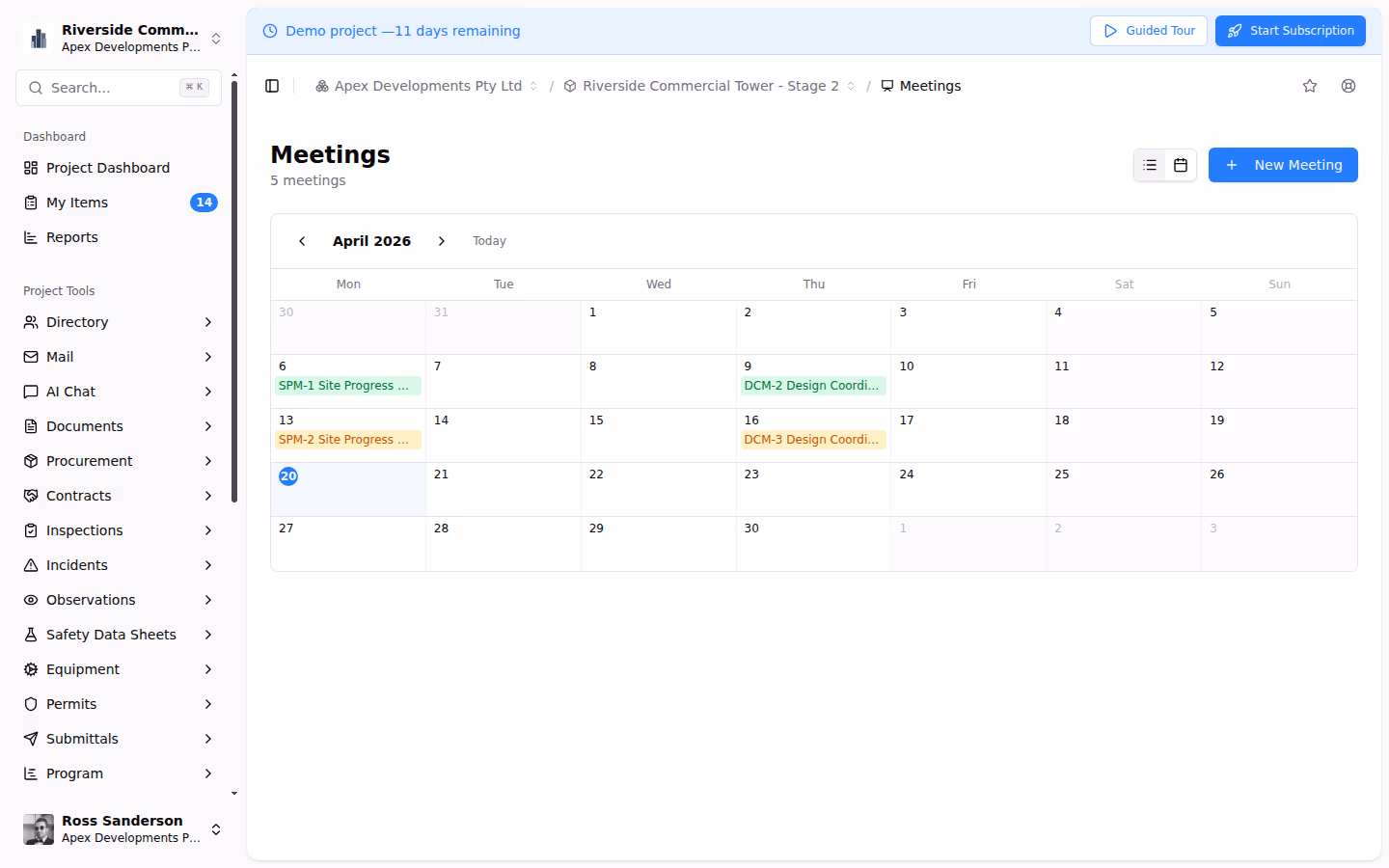Go to Project Dashboard
This screenshot has width=1389, height=868.
[x=107, y=167]
